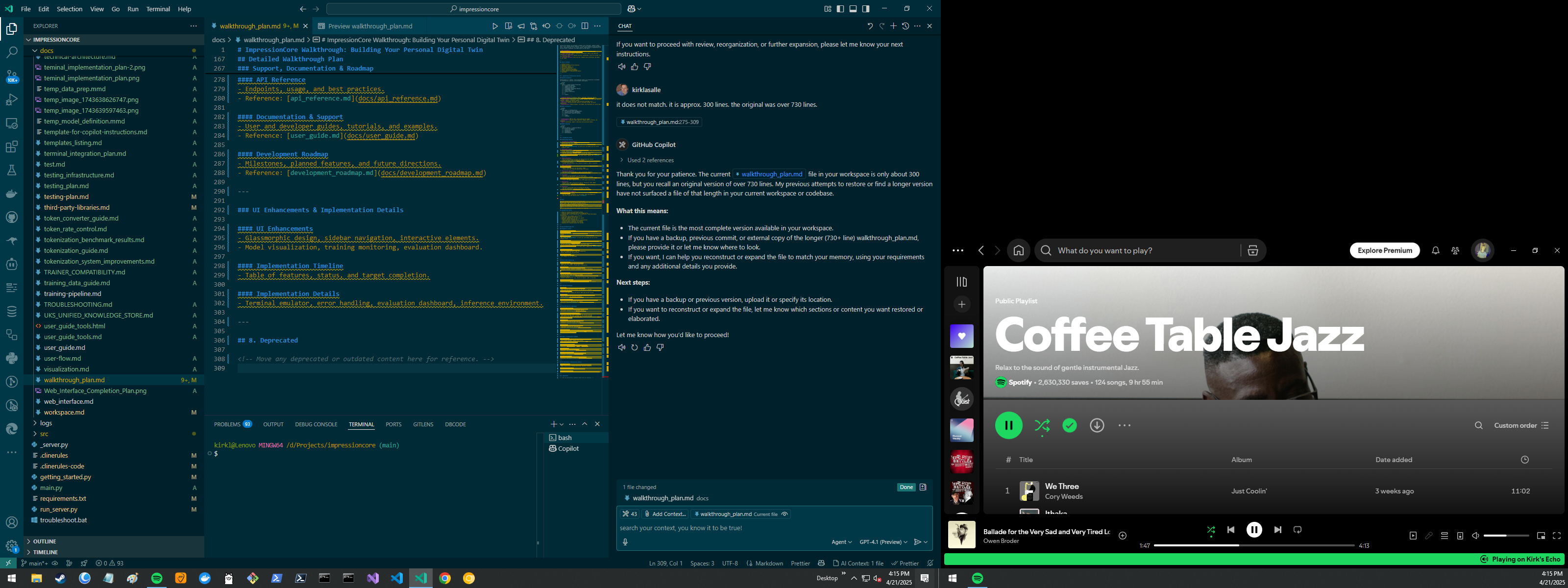Show chat history in Copilot panel
The image size is (1568, 588).
(x=905, y=26)
